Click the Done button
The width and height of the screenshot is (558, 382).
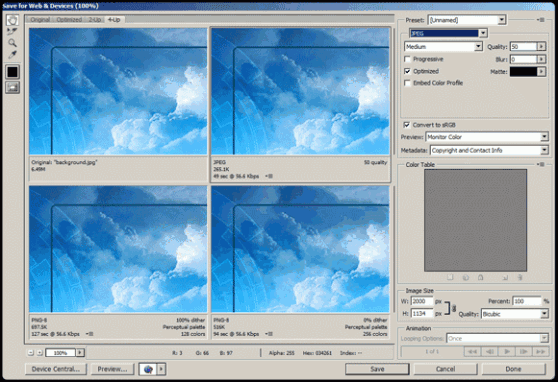pos(514,369)
